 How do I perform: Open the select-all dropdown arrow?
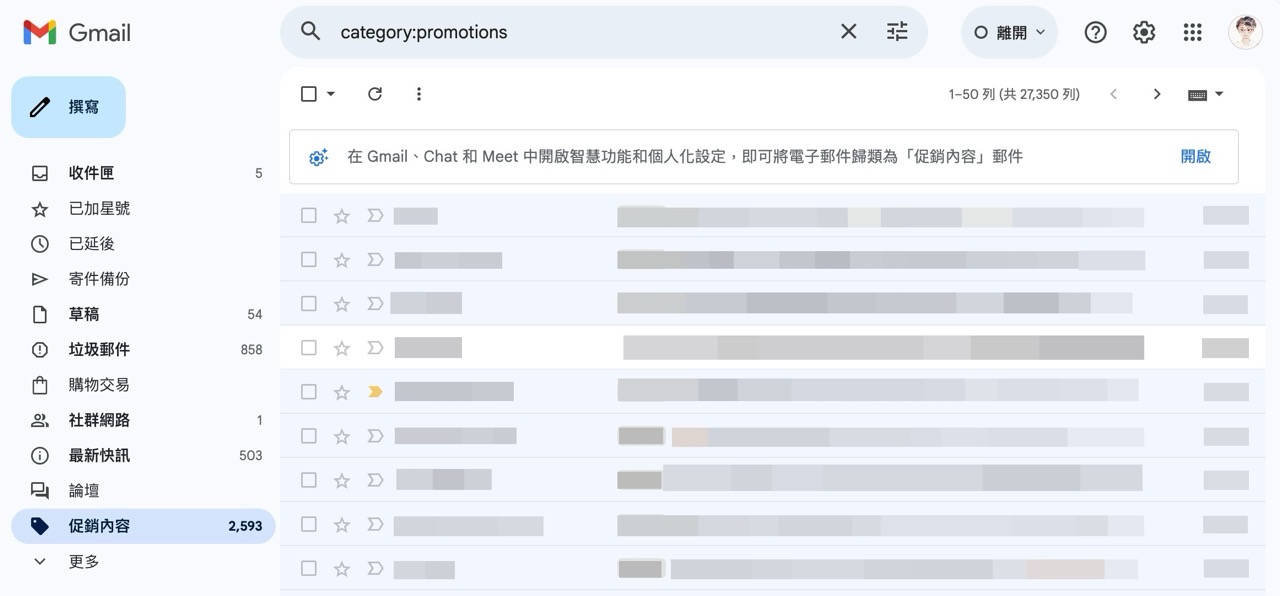331,94
